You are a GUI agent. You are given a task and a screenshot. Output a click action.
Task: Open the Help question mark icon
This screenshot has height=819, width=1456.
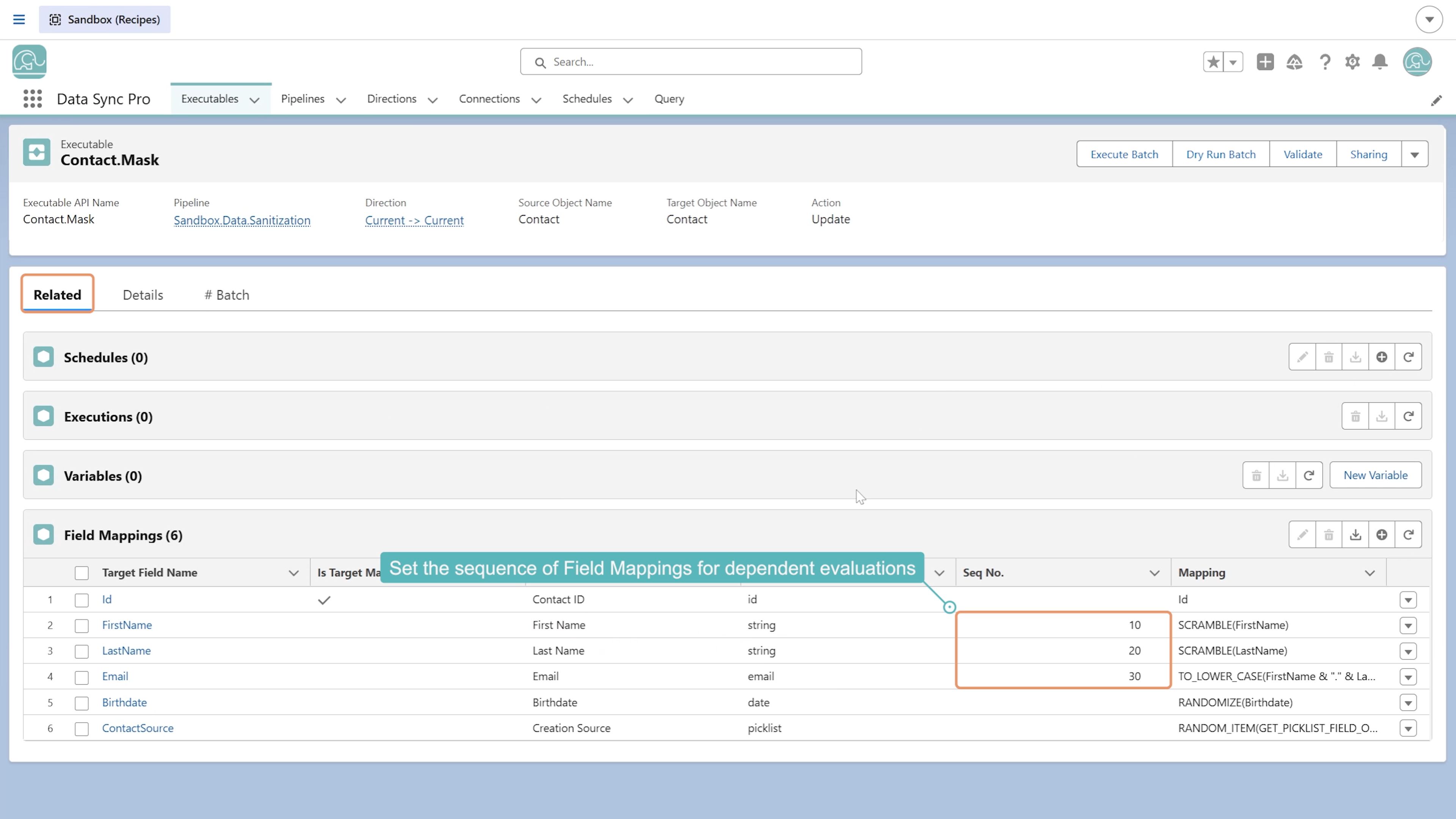coord(1325,61)
